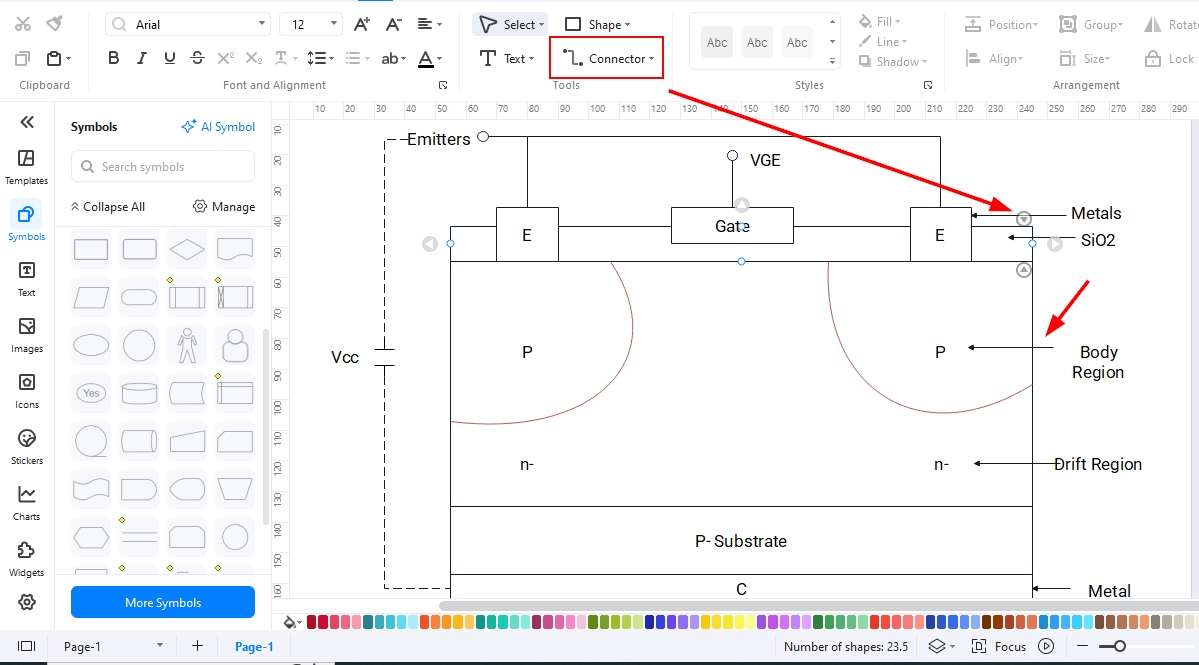The width and height of the screenshot is (1199, 665).
Task: Toggle bold text formatting
Action: point(113,58)
